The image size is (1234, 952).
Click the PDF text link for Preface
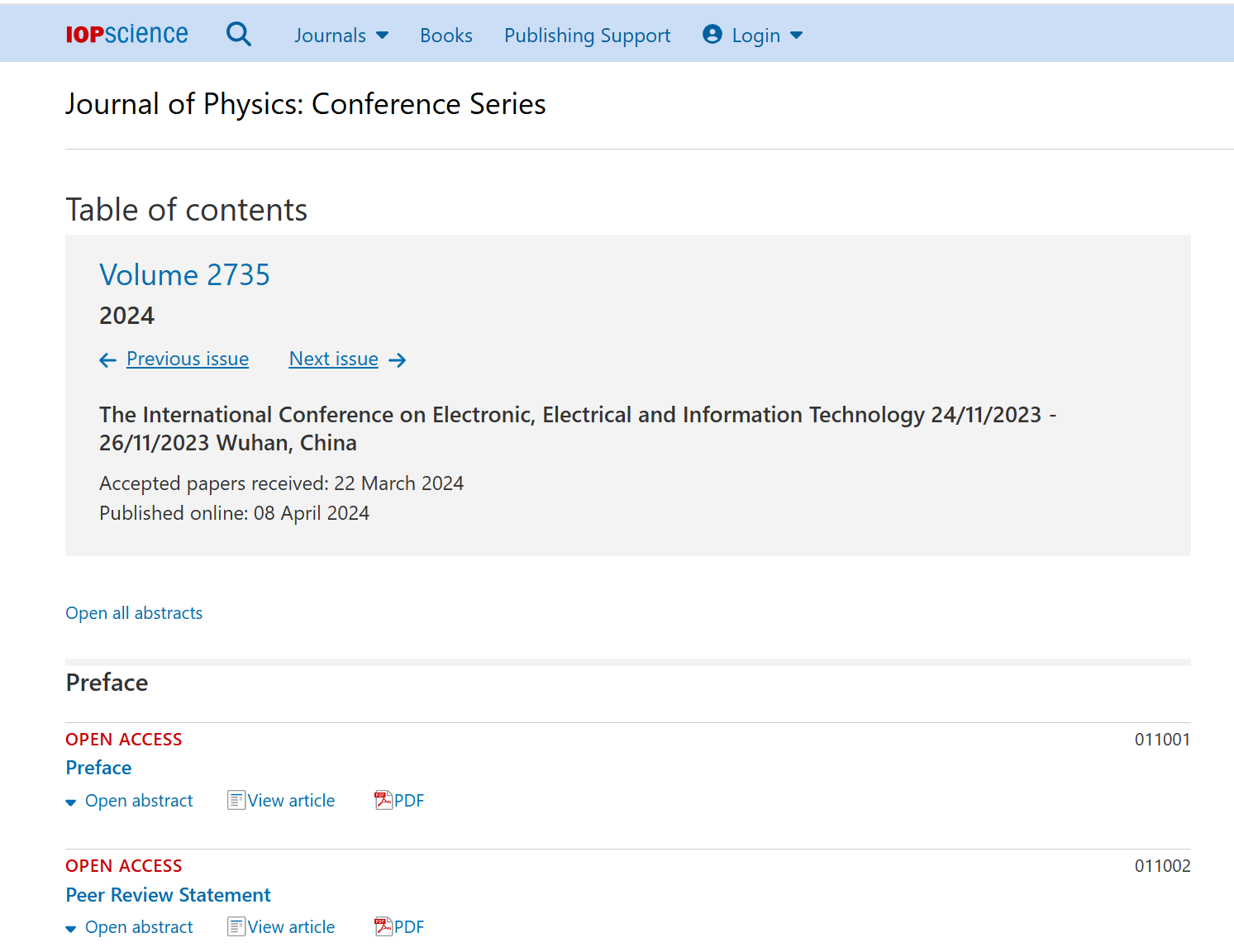(x=409, y=801)
